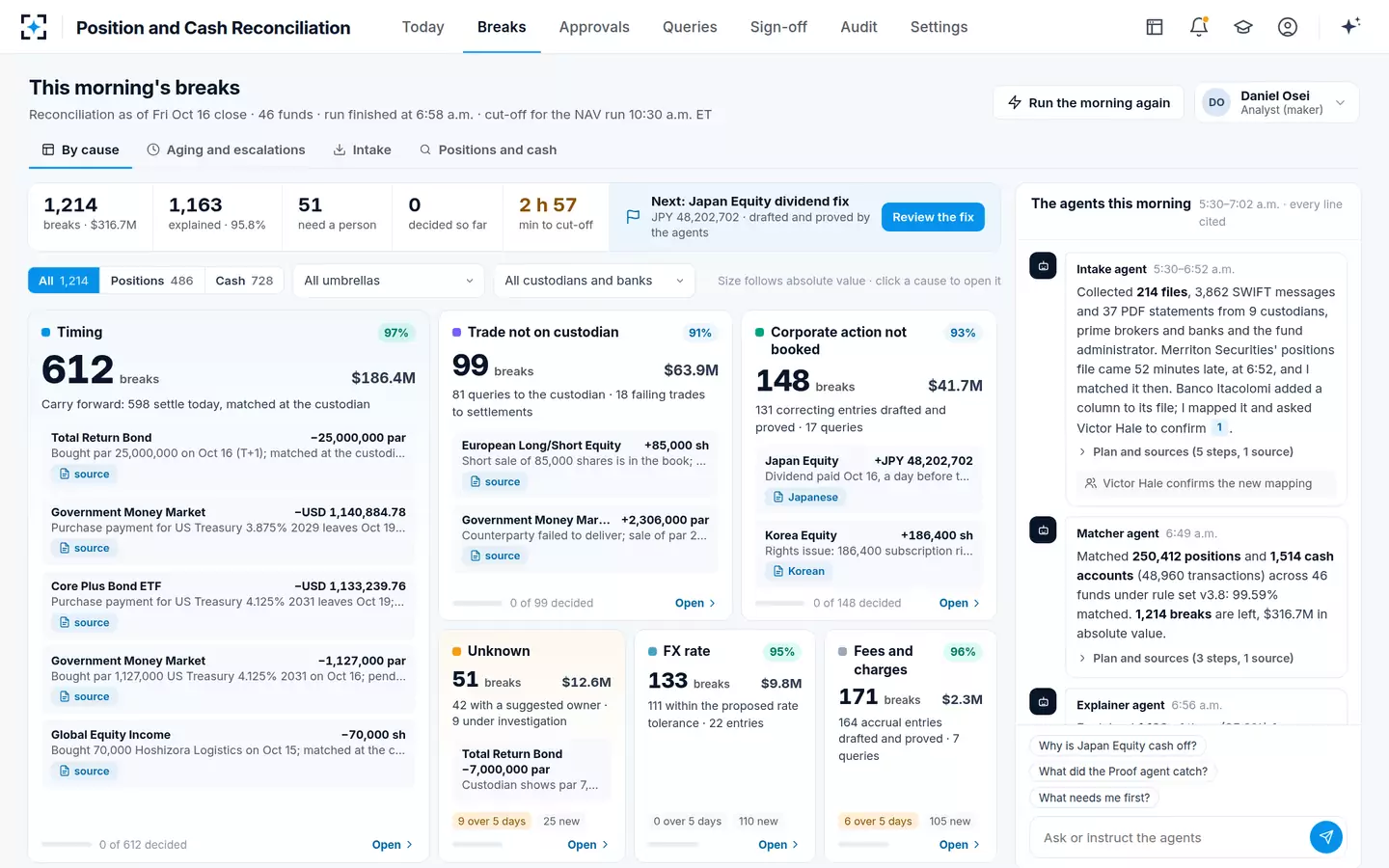Switch to the Approvals tab
This screenshot has width=1389, height=868.
(594, 27)
